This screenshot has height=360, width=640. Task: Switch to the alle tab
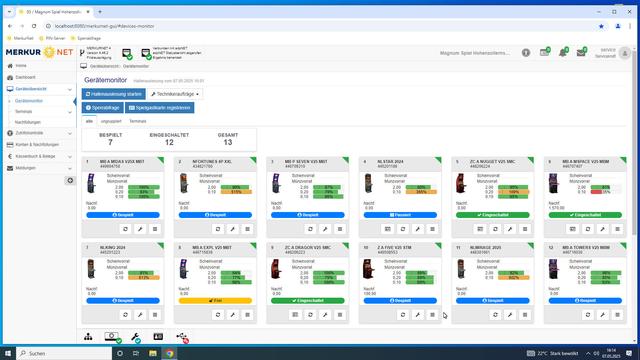89,121
